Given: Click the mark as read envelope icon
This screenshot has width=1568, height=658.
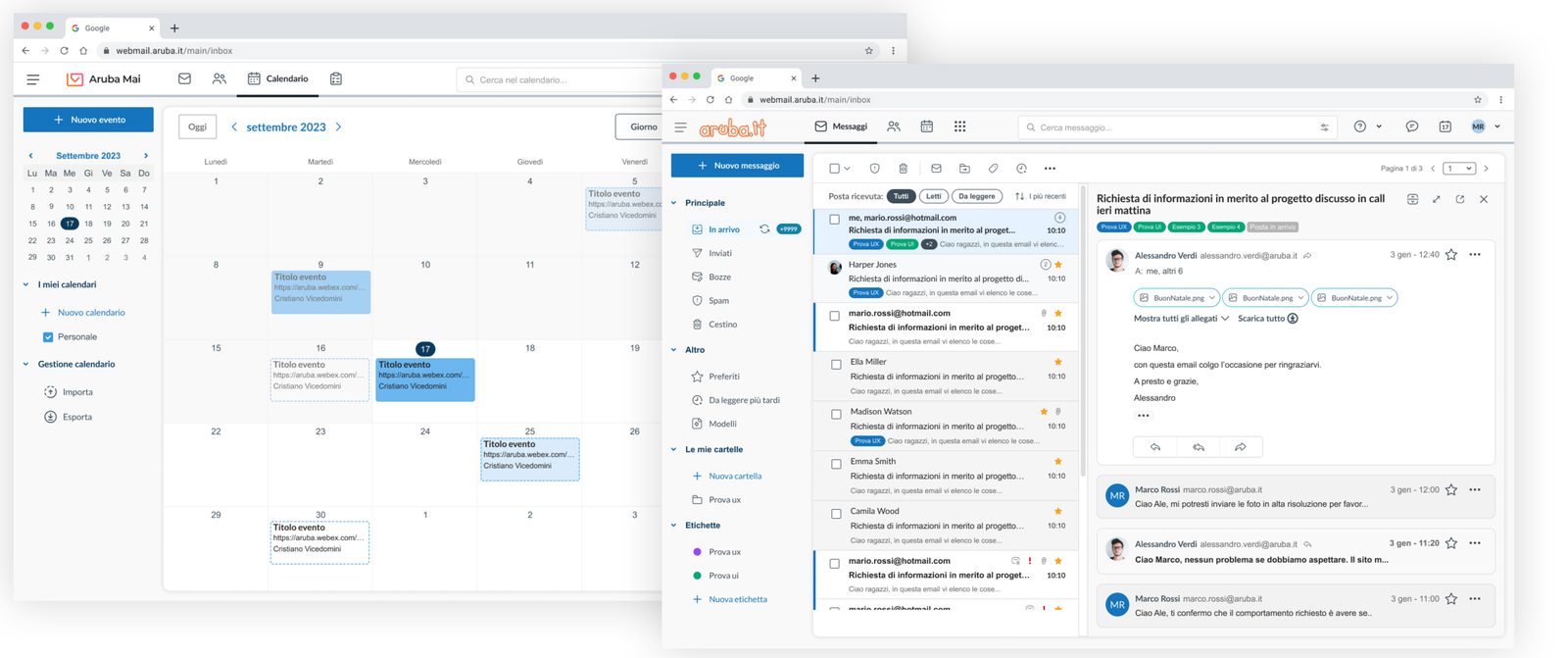Looking at the screenshot, I should pos(936,169).
